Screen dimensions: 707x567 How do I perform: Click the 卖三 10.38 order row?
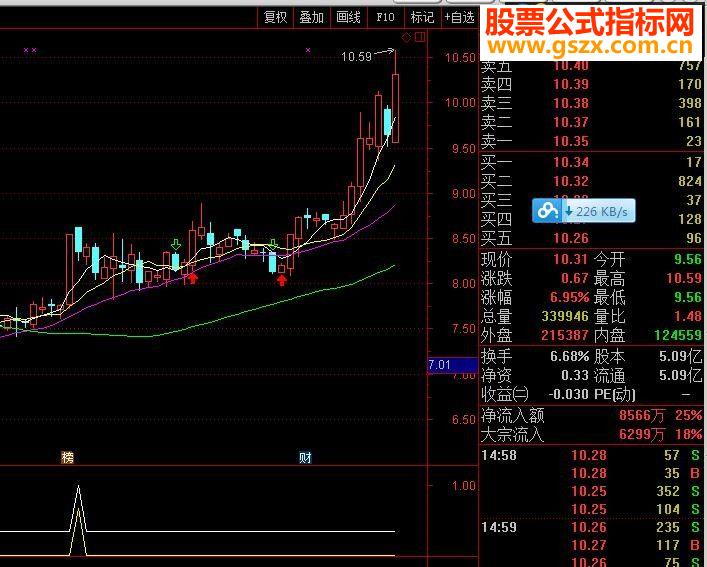click(x=591, y=103)
